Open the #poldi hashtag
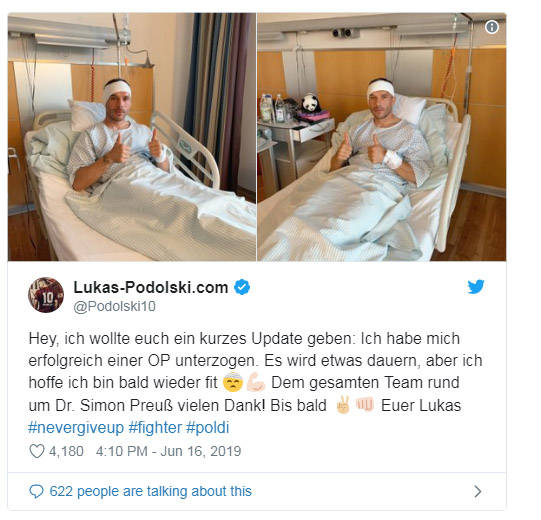541x520 pixels. (208, 428)
